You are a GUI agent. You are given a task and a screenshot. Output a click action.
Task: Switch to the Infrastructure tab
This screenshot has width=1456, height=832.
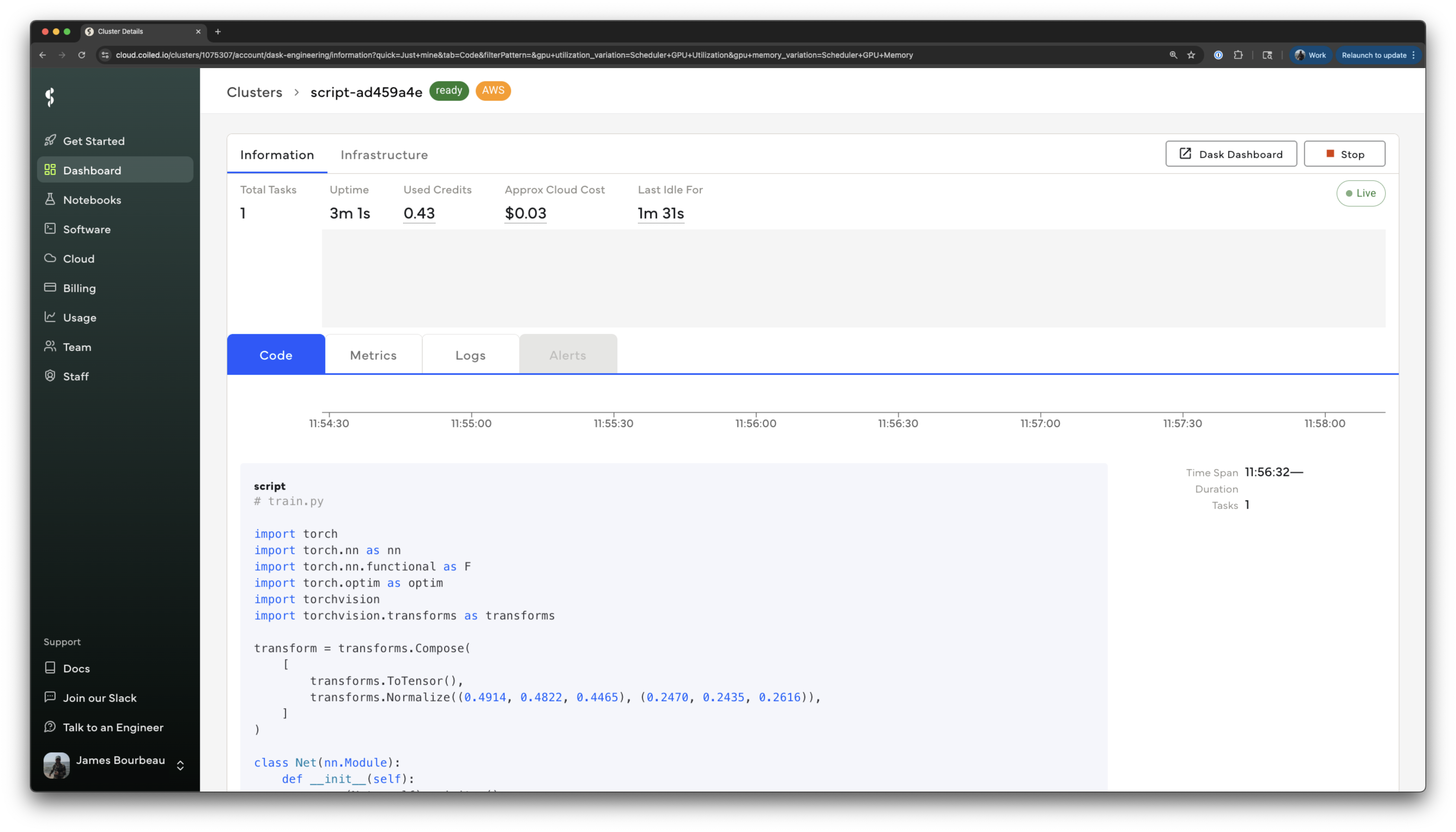coord(384,154)
